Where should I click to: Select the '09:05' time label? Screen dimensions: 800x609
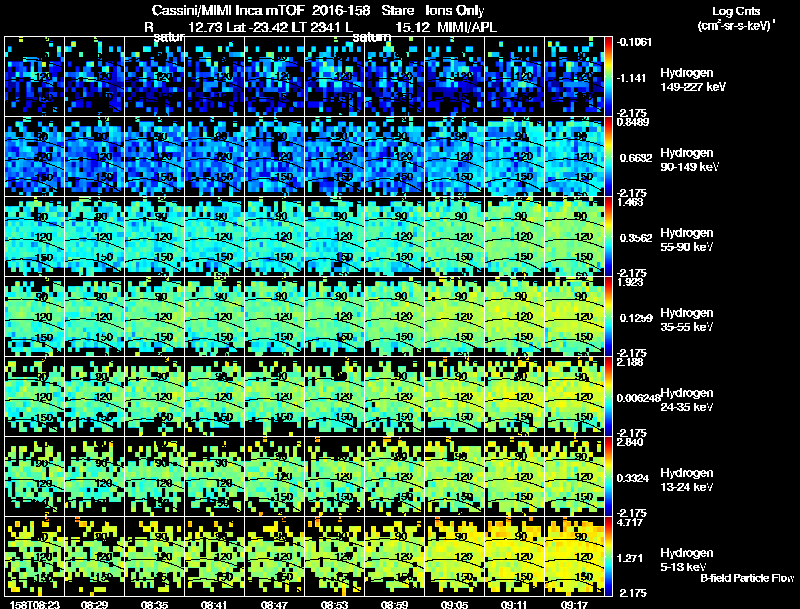[455, 604]
